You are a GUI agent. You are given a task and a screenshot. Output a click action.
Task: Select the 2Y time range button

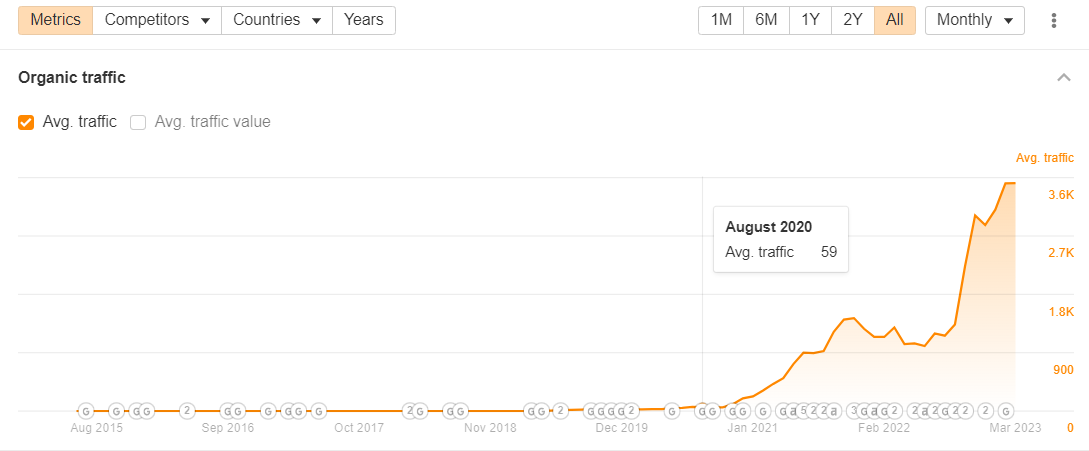(852, 20)
